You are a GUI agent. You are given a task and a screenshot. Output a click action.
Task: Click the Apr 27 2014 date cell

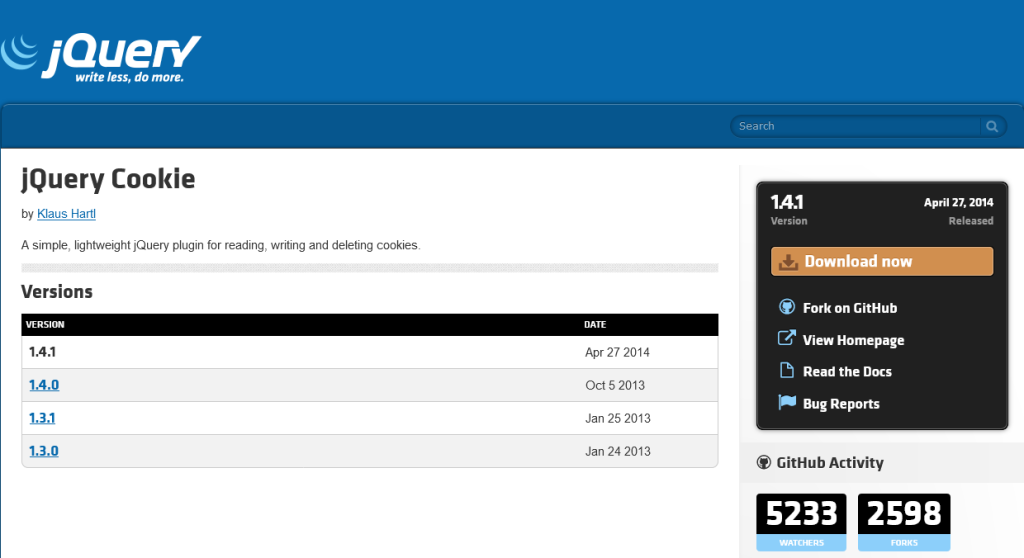tap(617, 352)
